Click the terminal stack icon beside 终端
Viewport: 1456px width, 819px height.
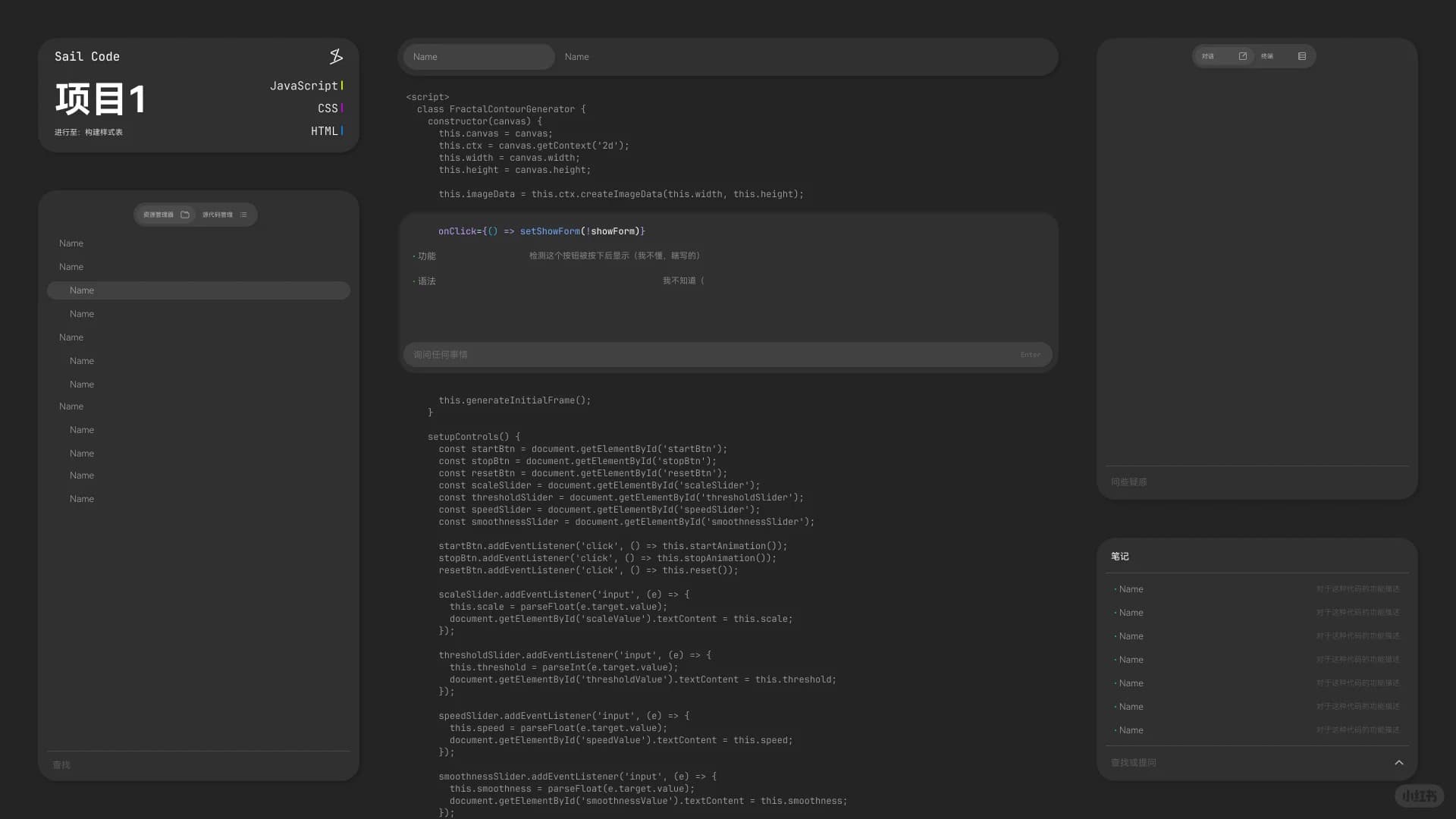(1302, 56)
